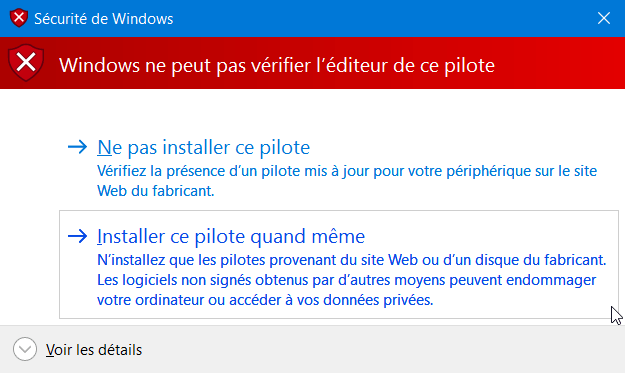This screenshot has width=625, height=373.
Task: Expand details with the circular chevron button
Action: (x=25, y=349)
